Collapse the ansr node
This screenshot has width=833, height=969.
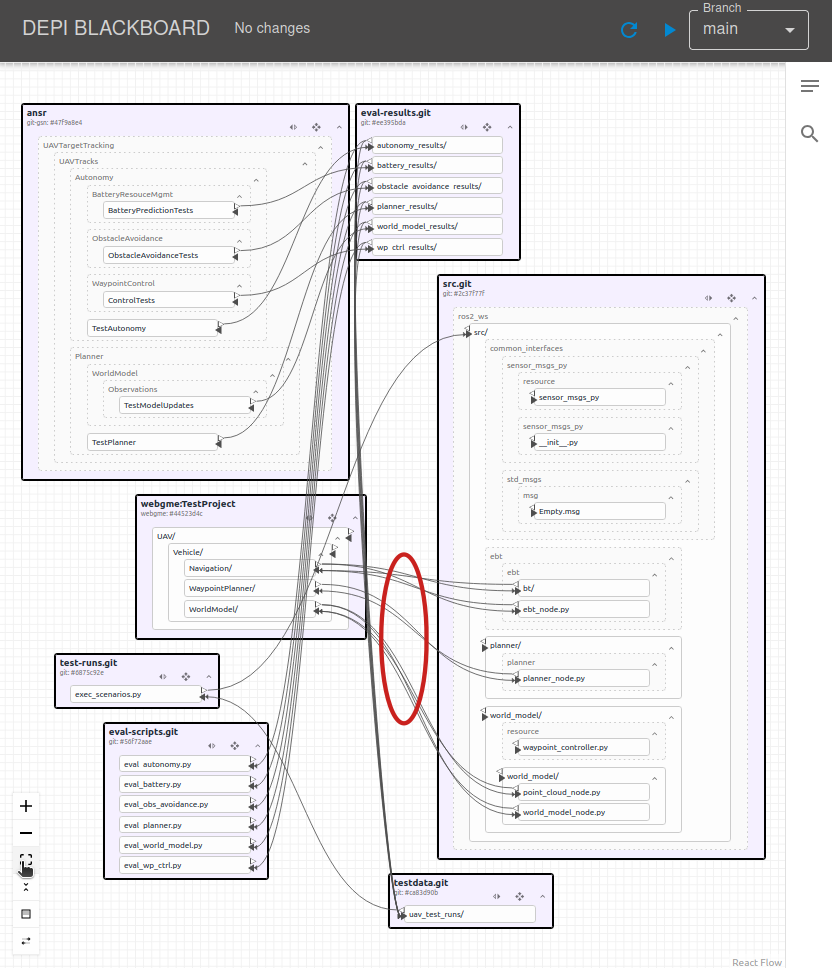(x=339, y=127)
